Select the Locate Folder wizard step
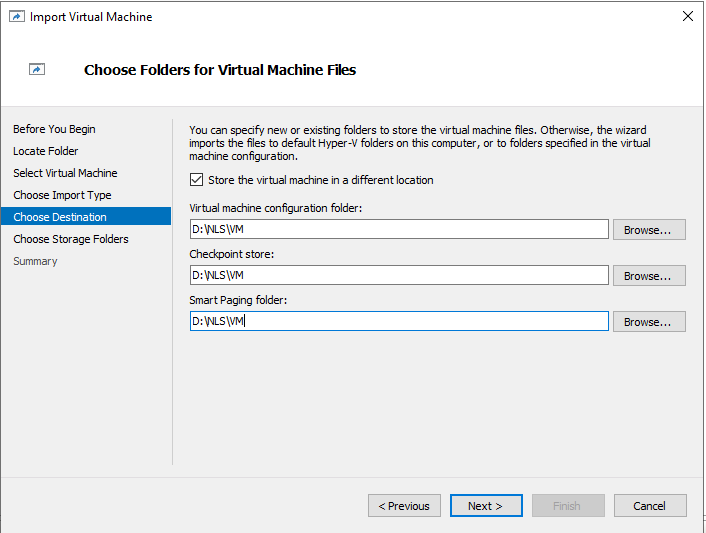 (x=45, y=151)
